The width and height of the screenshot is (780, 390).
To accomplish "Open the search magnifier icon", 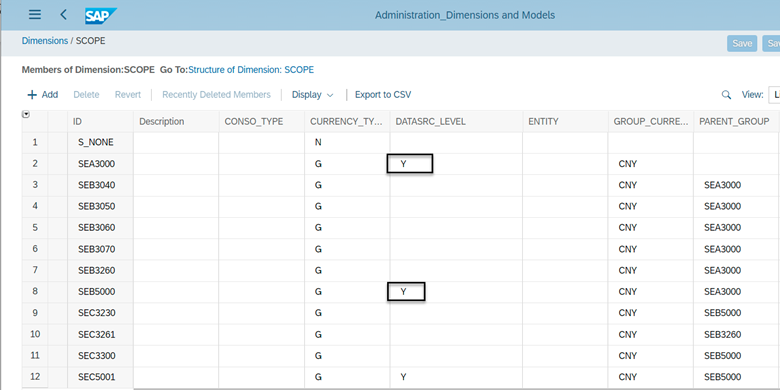I will (x=726, y=95).
